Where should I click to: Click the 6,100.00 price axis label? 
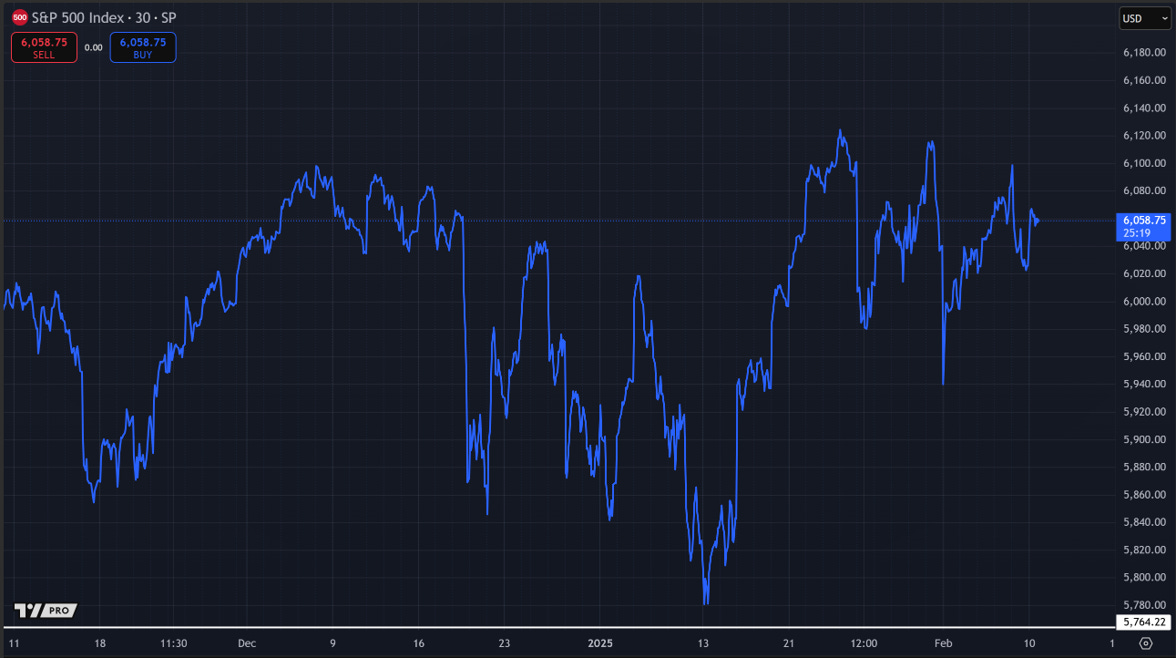[1144, 163]
